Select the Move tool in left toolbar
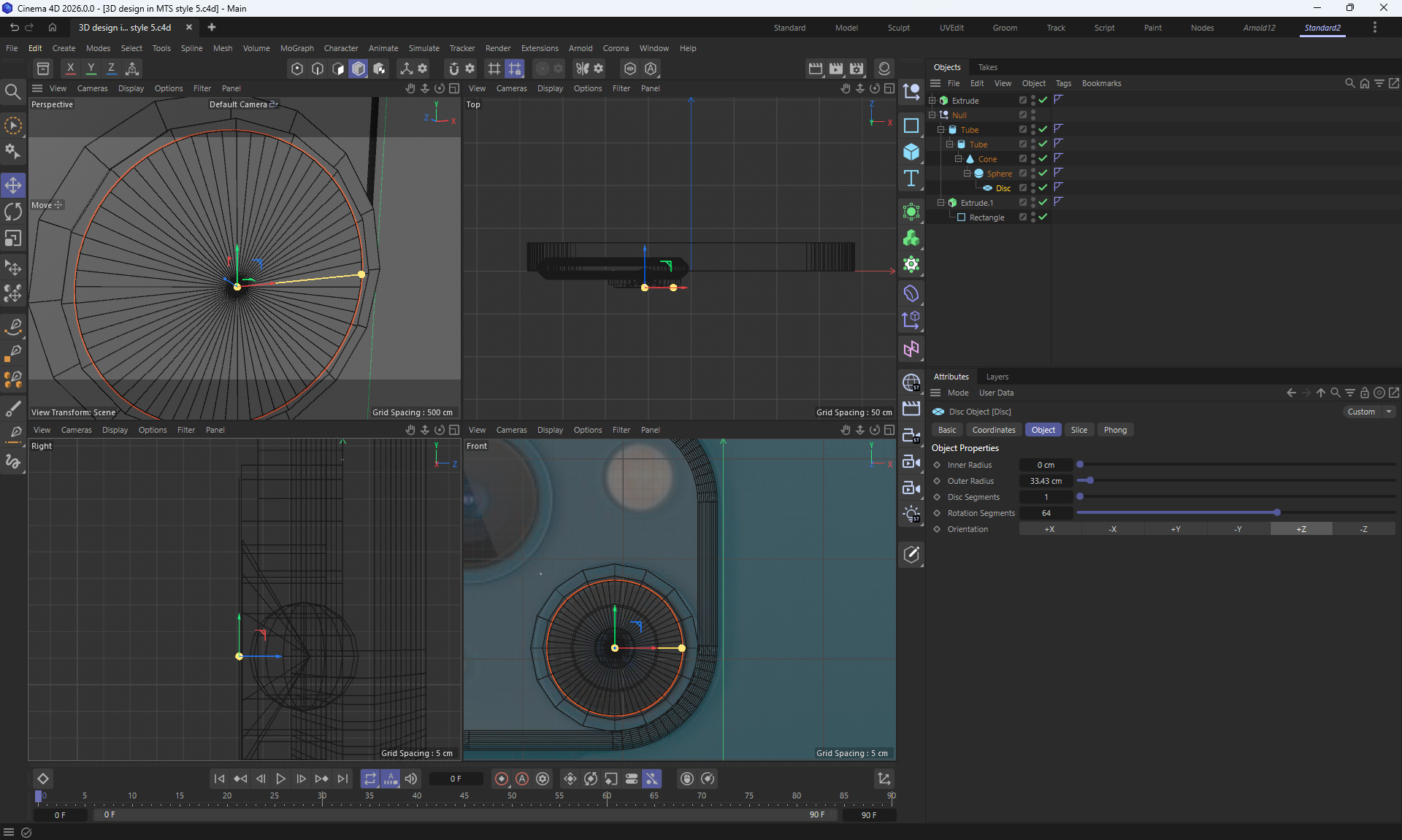 coord(13,185)
